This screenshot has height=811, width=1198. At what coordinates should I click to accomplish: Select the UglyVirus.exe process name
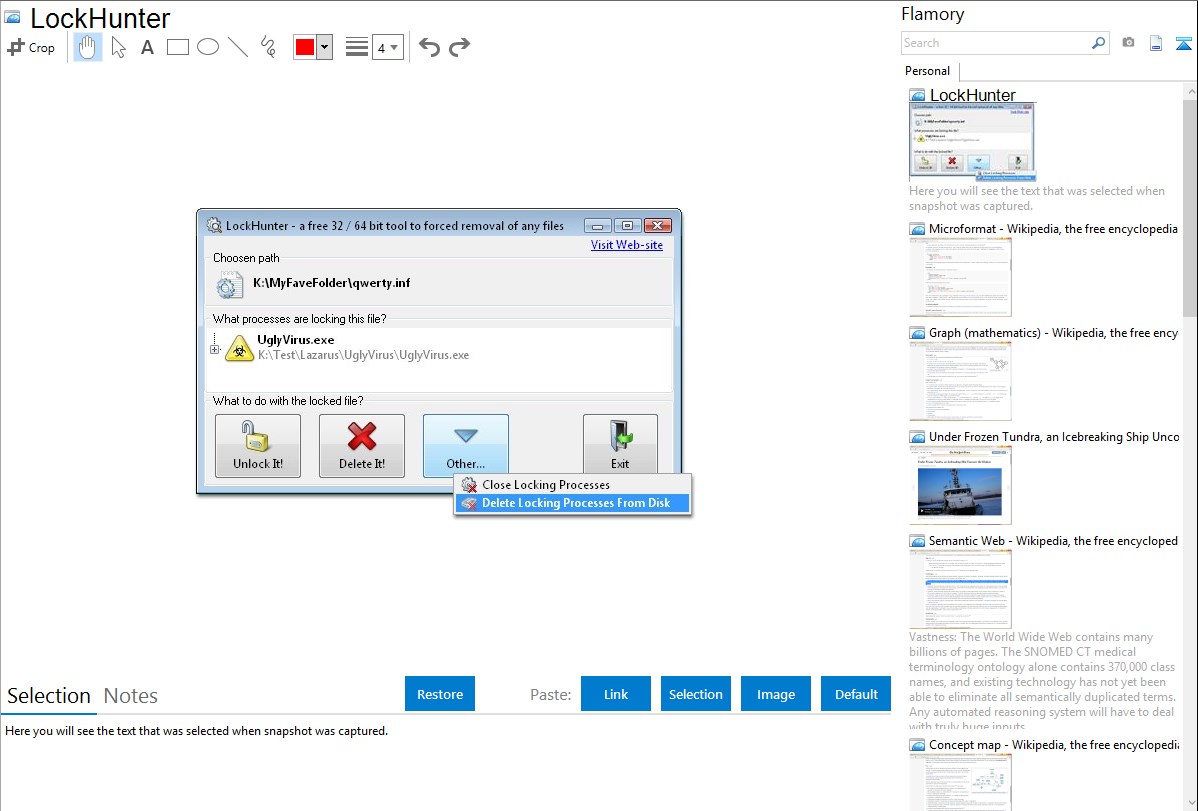coord(296,339)
